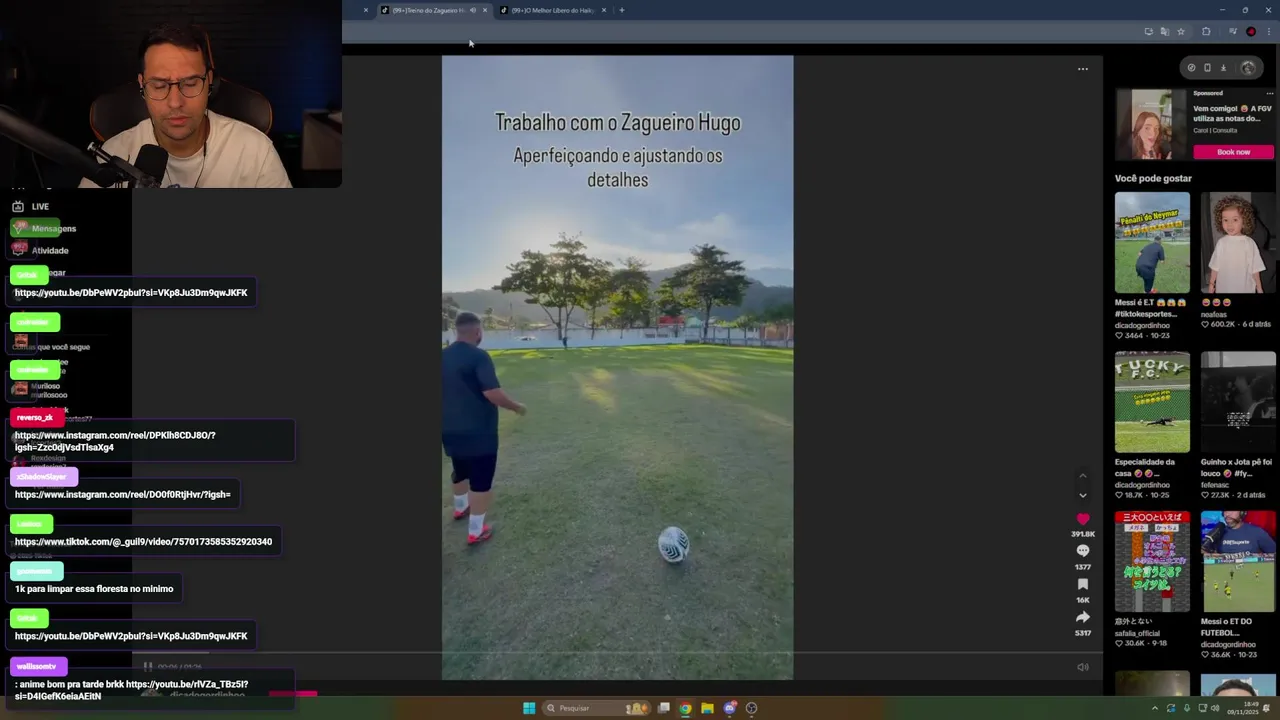
Task: Open OBS Studio from the taskbar
Action: pos(751,708)
